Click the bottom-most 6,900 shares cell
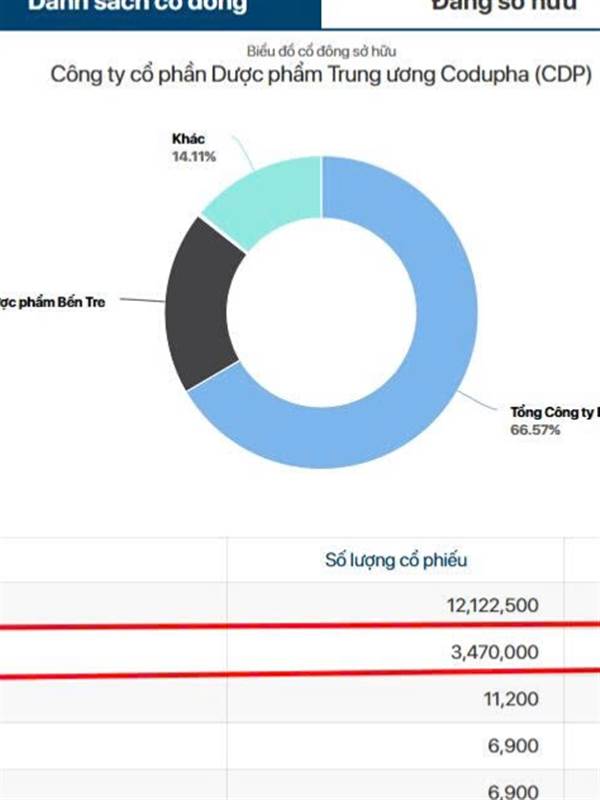 click(x=515, y=790)
